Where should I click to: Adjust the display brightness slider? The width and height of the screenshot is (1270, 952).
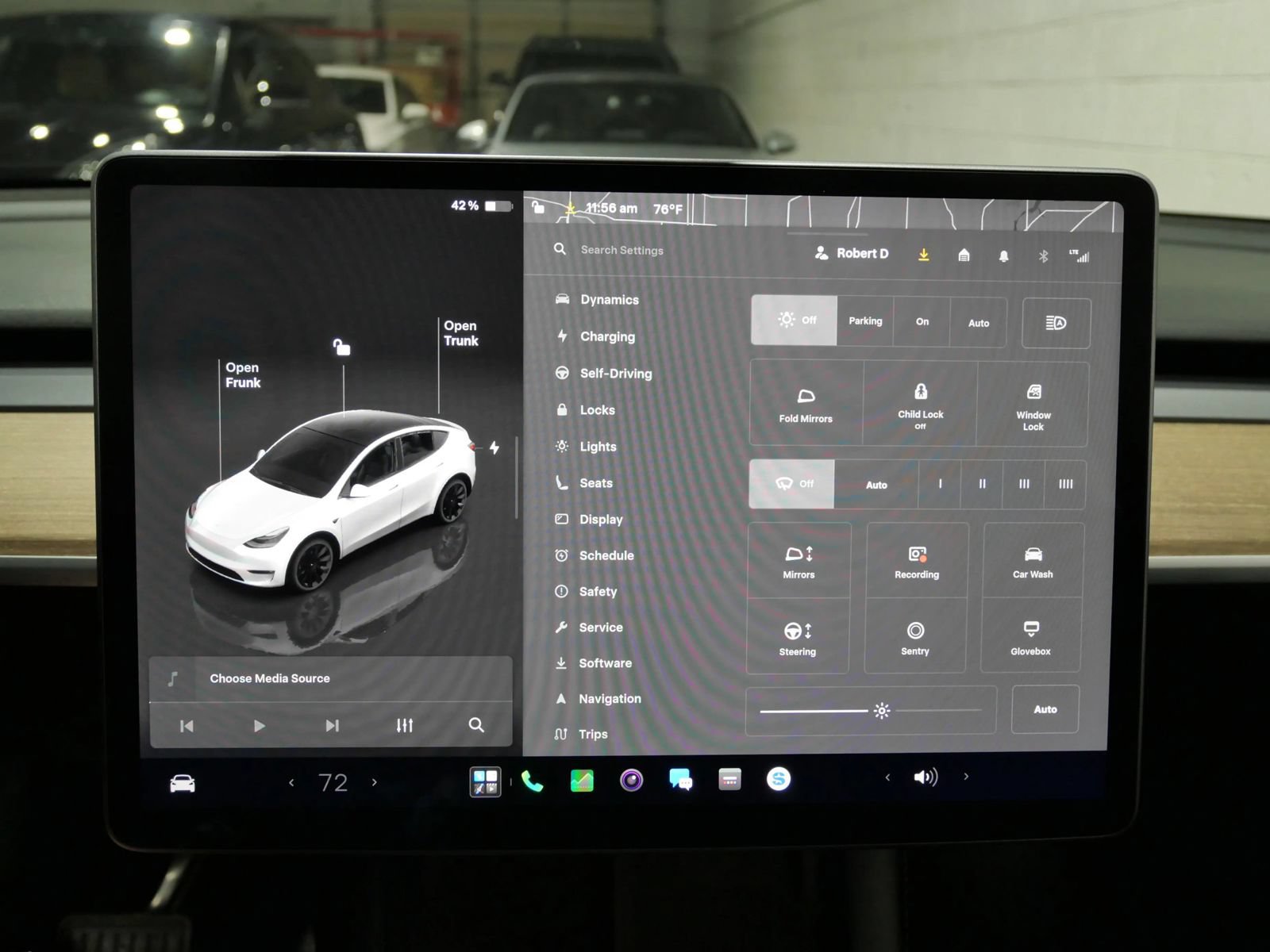(x=872, y=711)
